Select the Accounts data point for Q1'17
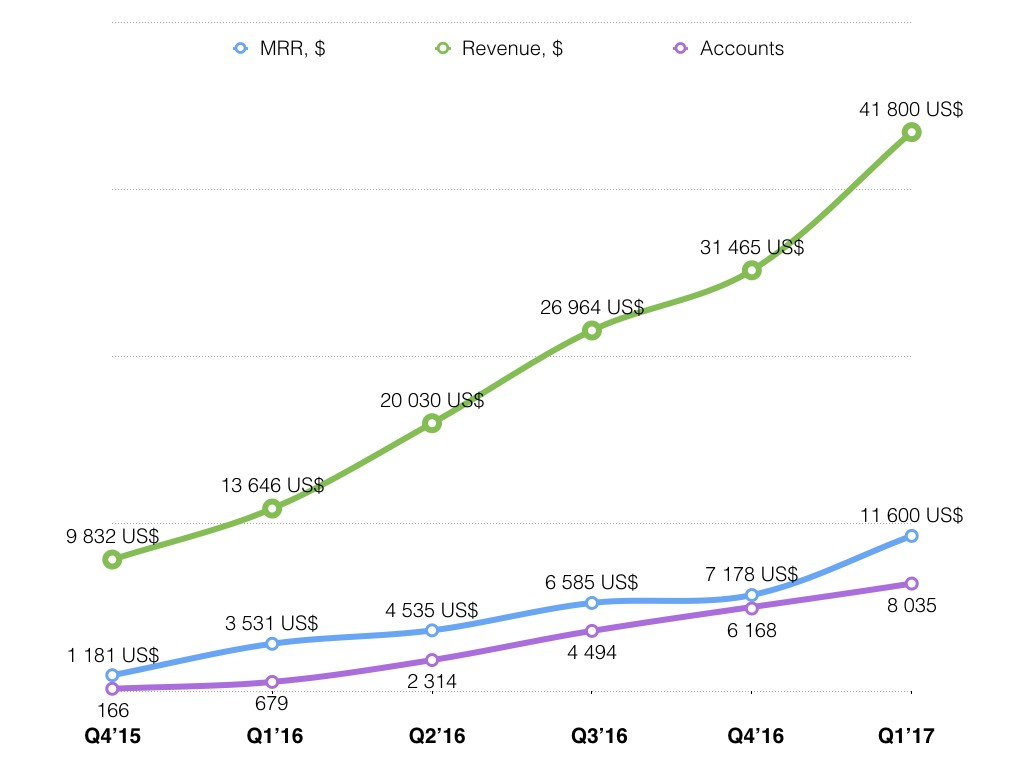 click(911, 583)
